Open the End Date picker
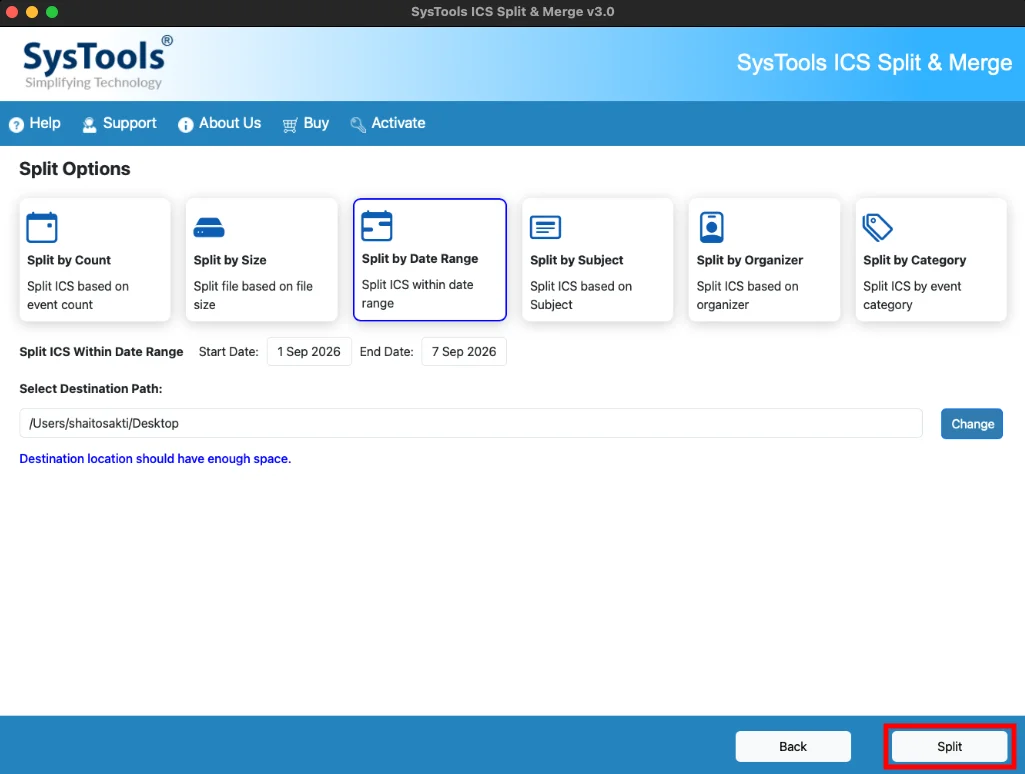Screen dimensions: 1025x774 (464, 352)
